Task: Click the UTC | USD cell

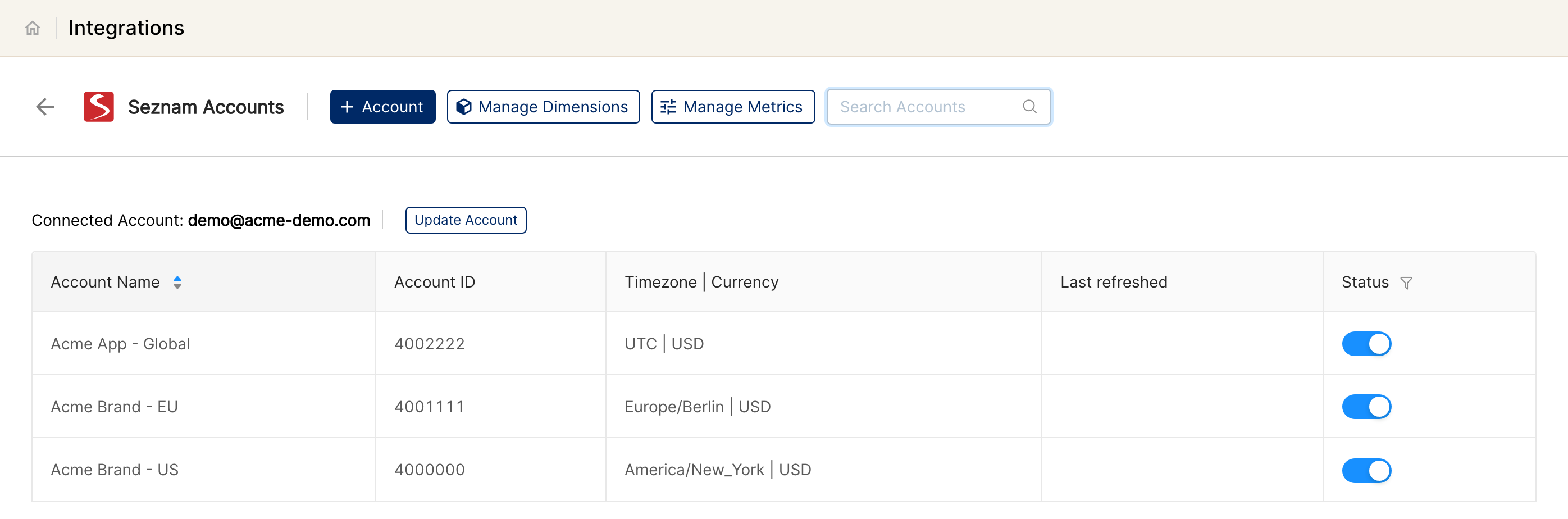Action: click(x=823, y=344)
